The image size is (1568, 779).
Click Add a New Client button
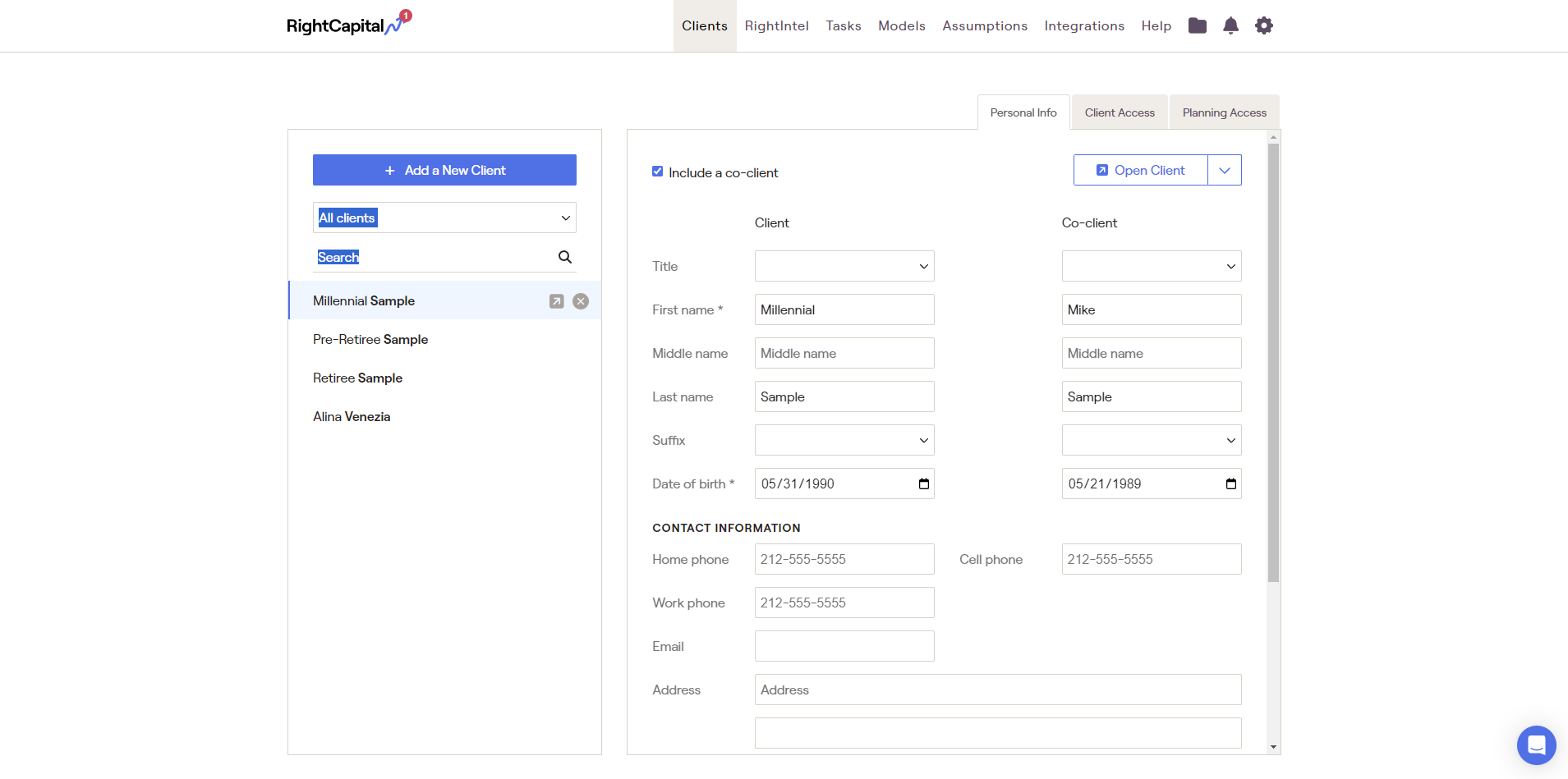pos(444,170)
